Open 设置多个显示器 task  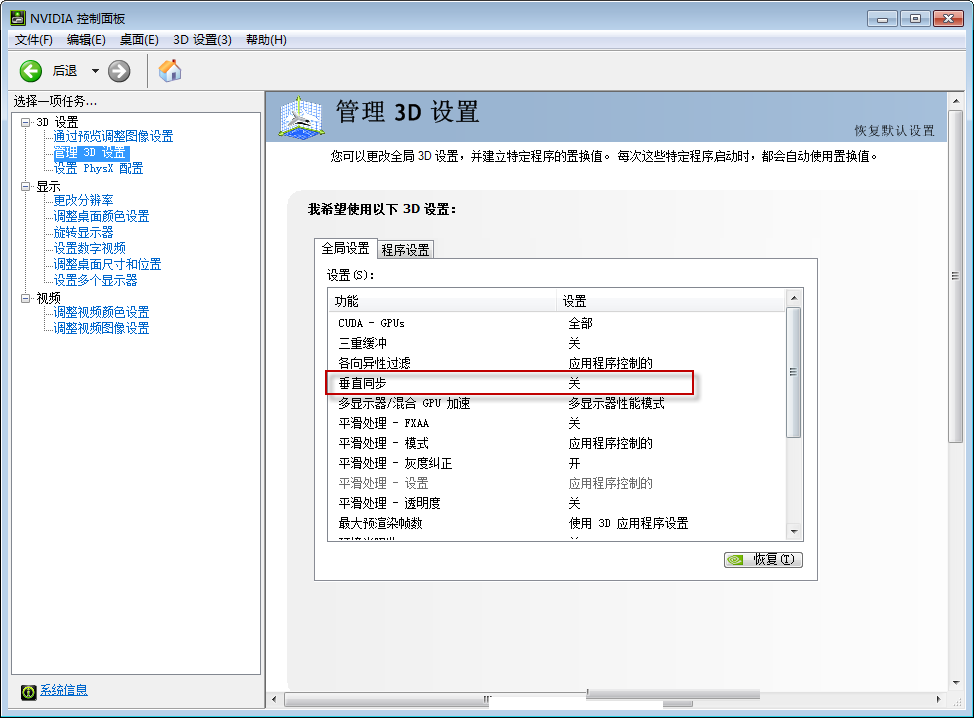click(95, 280)
